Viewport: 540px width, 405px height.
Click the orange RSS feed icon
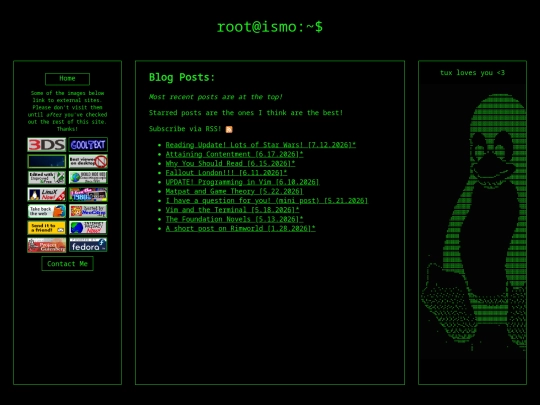[x=229, y=129]
